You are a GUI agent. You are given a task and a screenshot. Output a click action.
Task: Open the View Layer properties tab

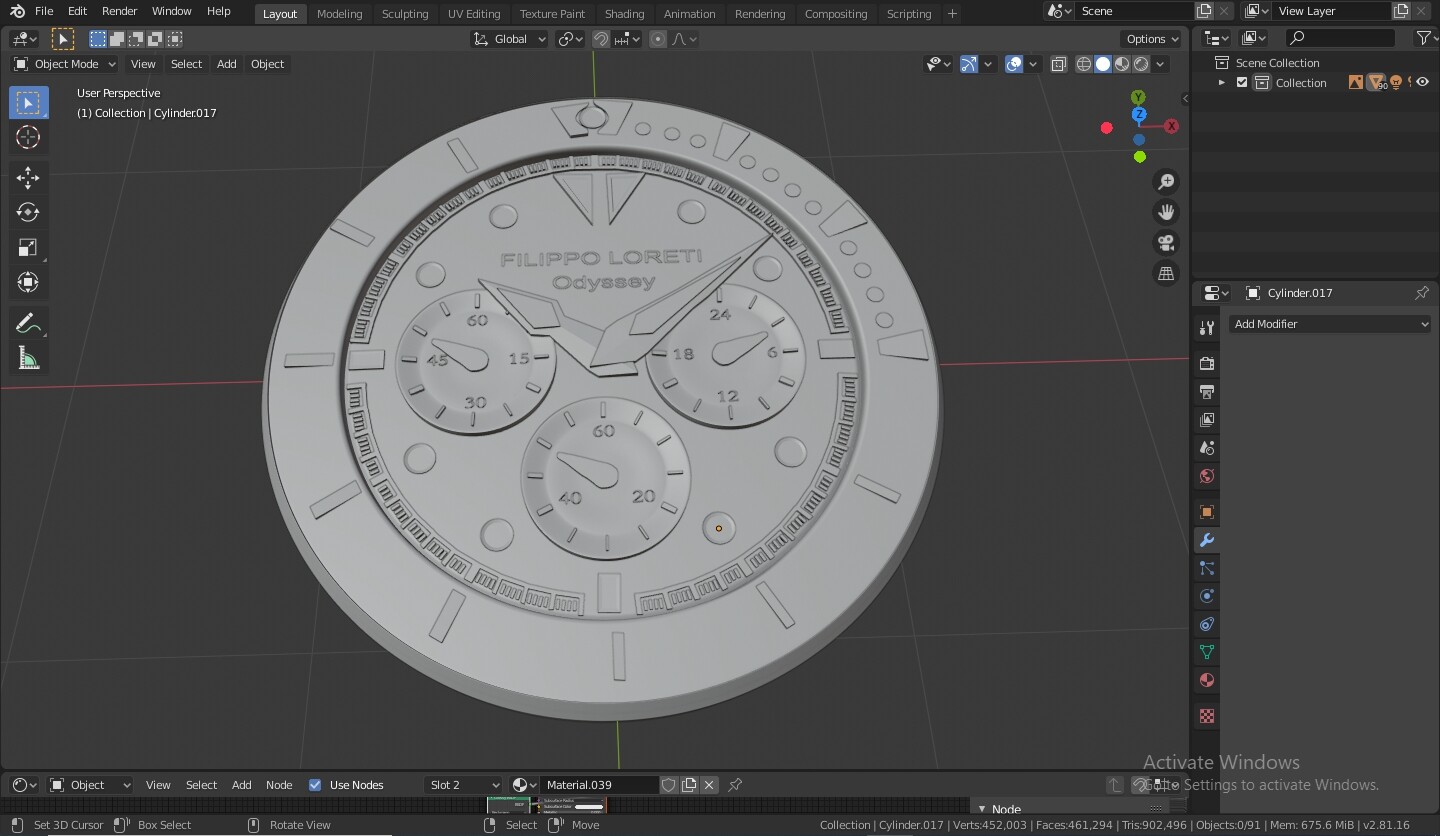(x=1207, y=419)
